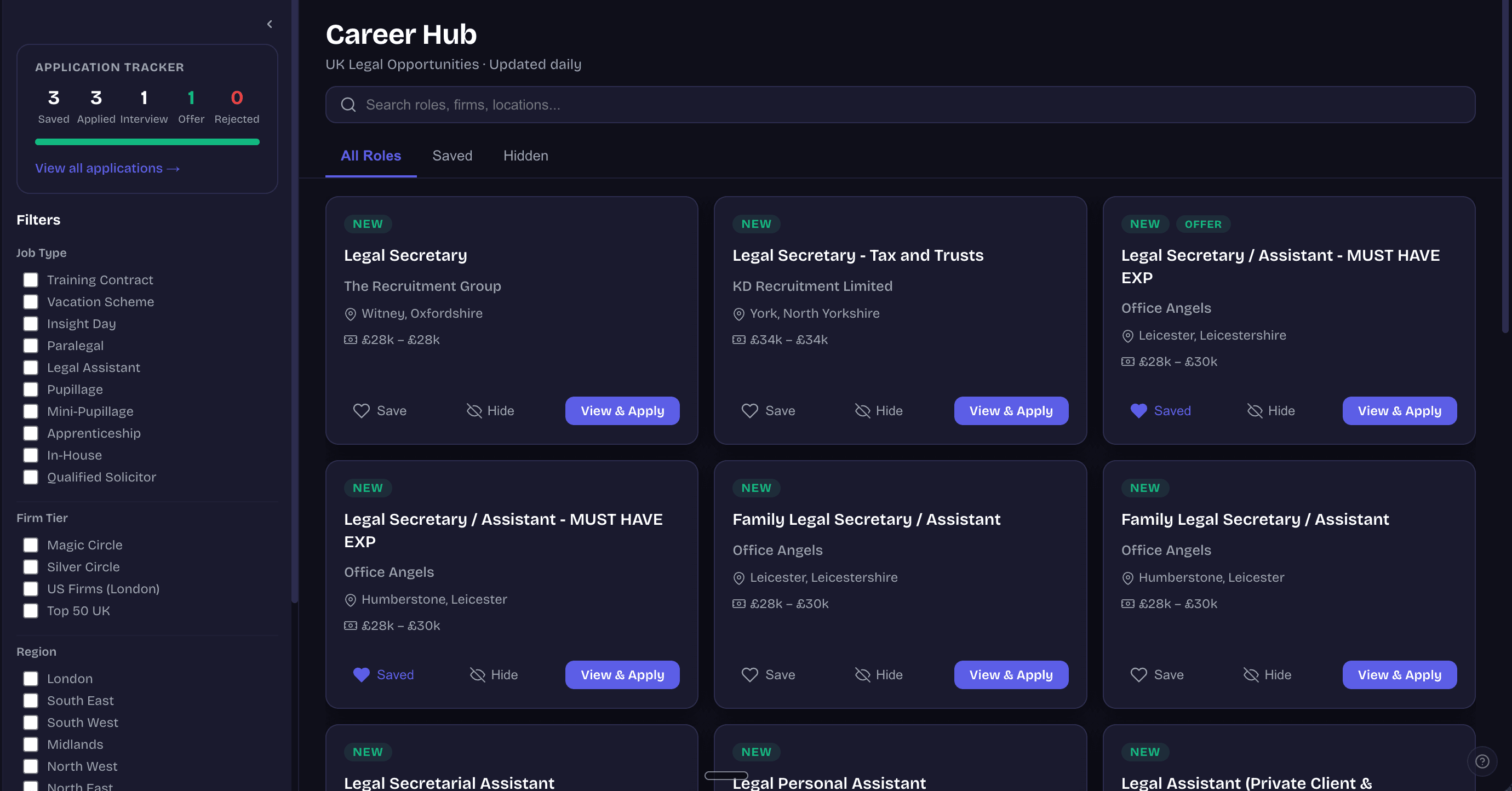Open the Saved tab
1512x791 pixels.
coord(452,156)
